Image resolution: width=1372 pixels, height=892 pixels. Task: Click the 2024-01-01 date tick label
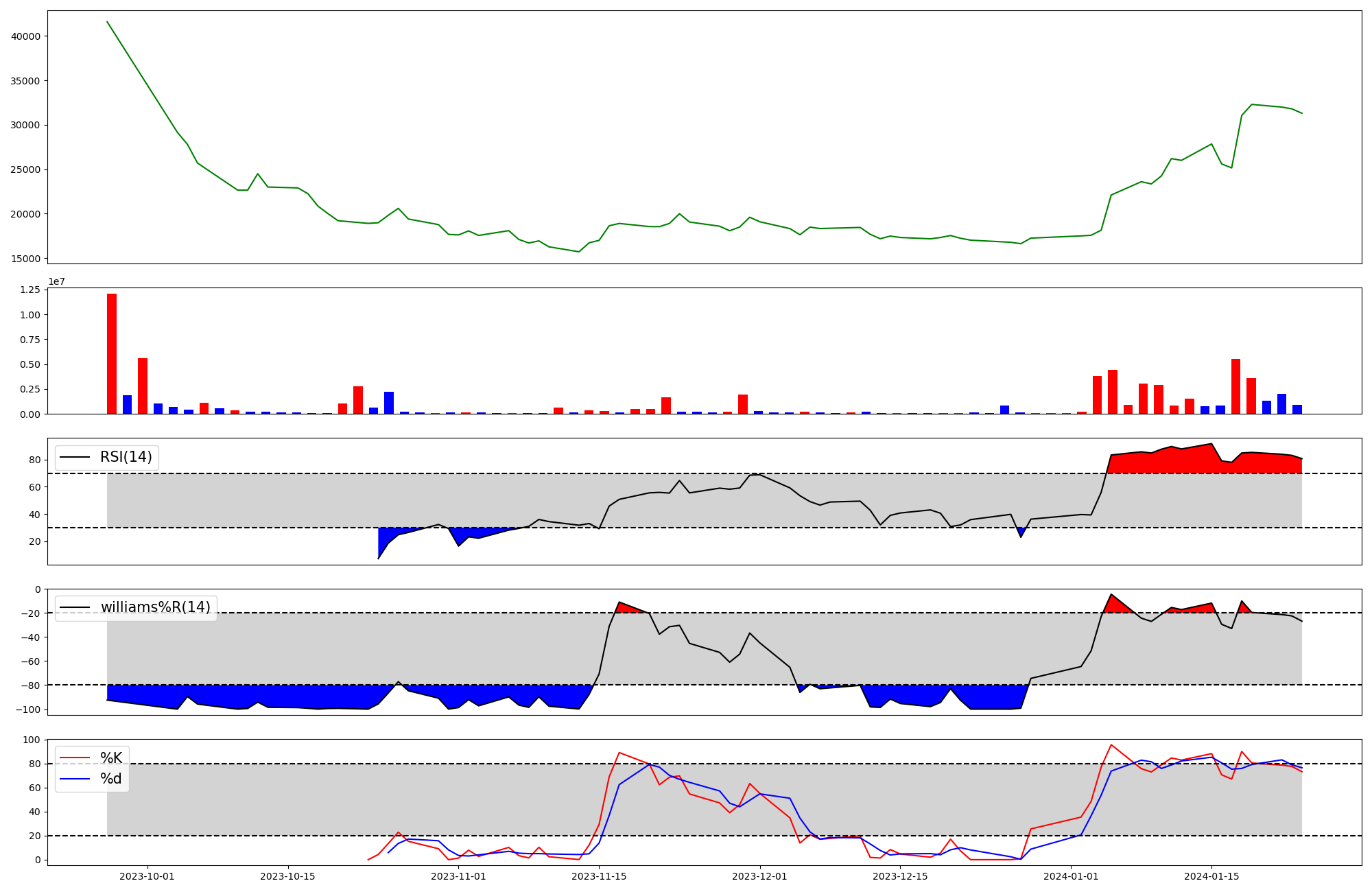[1071, 876]
